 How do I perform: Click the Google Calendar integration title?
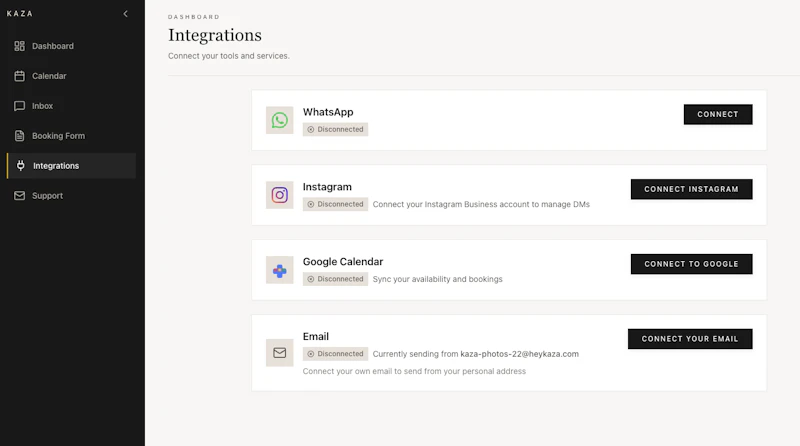pos(343,262)
